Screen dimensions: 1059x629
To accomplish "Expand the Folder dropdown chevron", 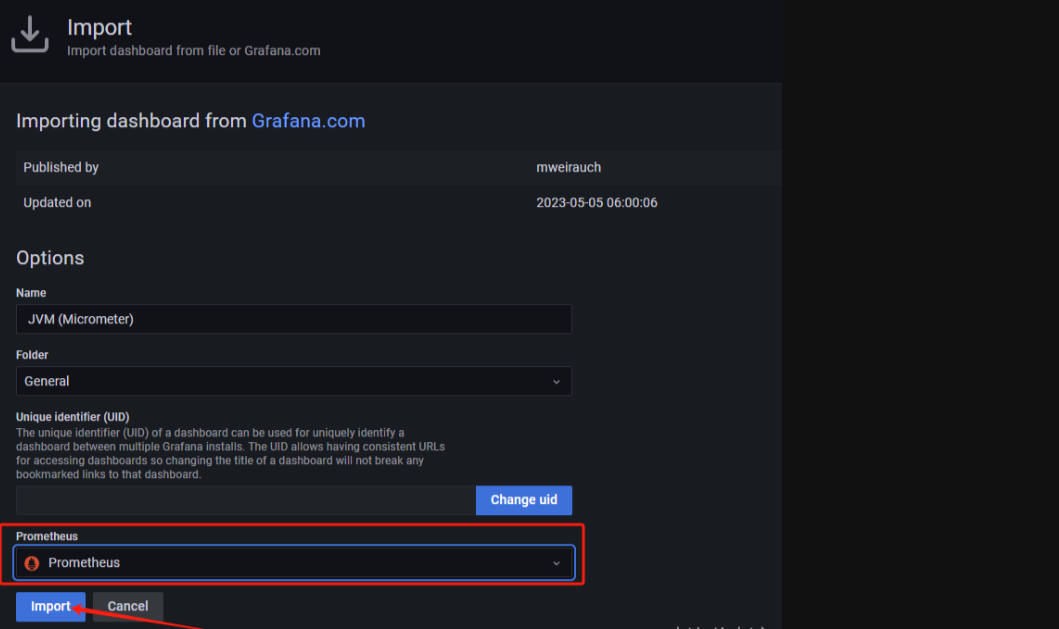I will pyautogui.click(x=557, y=382).
